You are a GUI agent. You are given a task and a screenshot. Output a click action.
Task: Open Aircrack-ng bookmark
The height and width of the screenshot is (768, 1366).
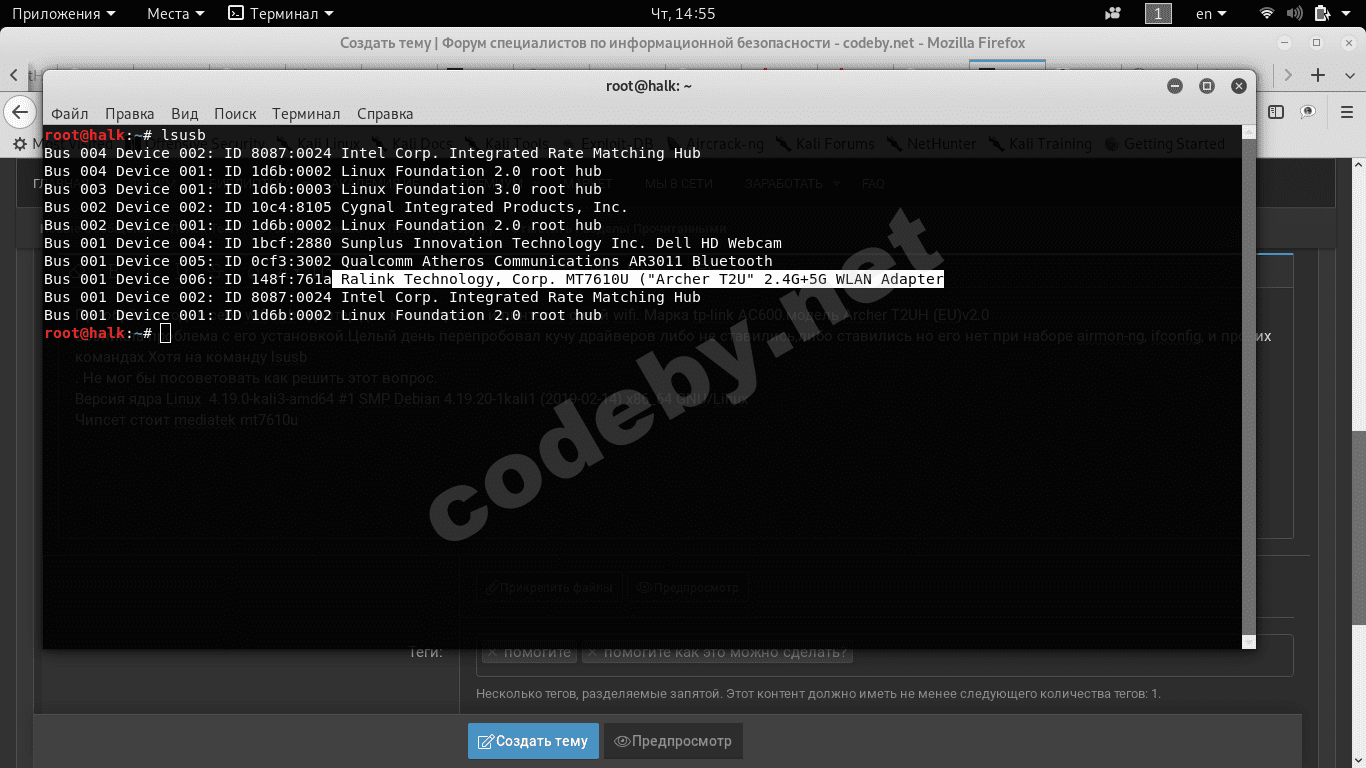[714, 144]
